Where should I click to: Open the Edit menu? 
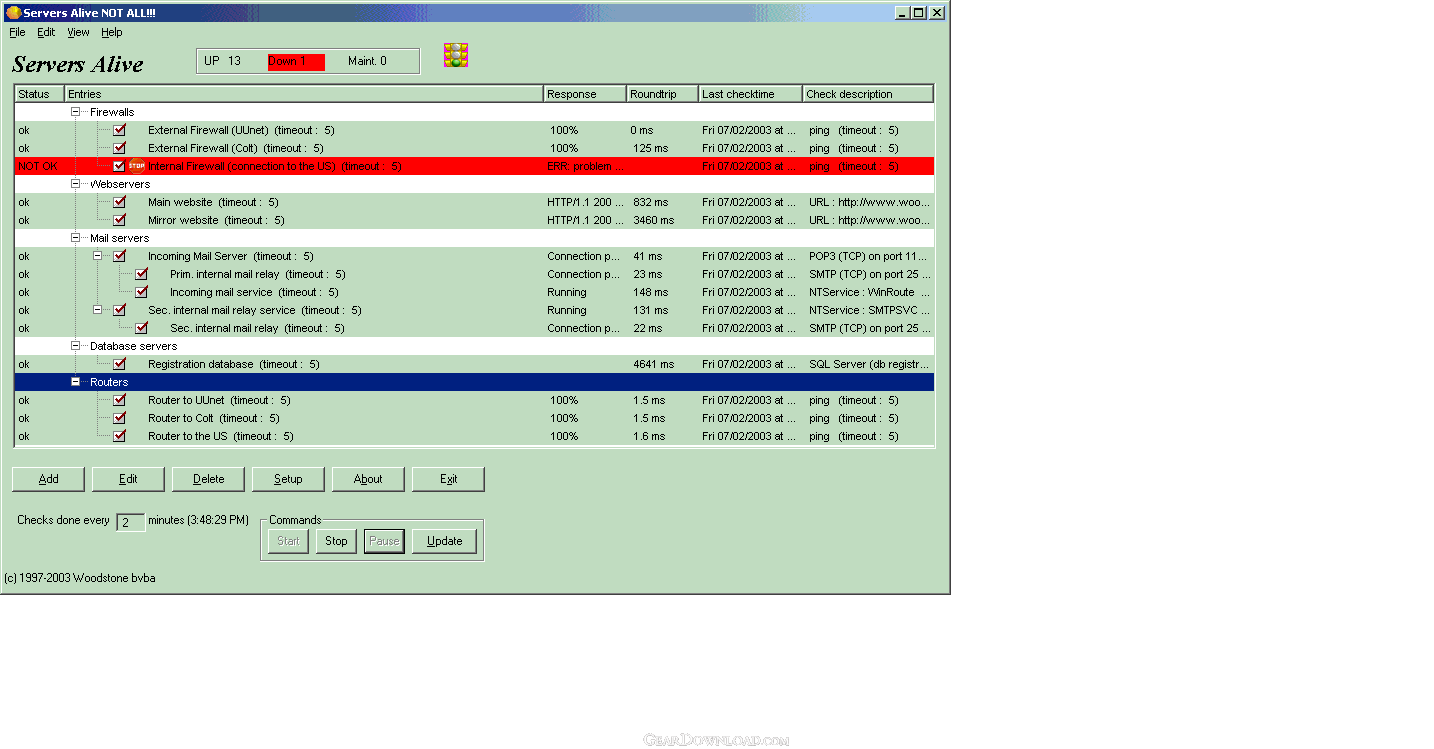tap(46, 32)
